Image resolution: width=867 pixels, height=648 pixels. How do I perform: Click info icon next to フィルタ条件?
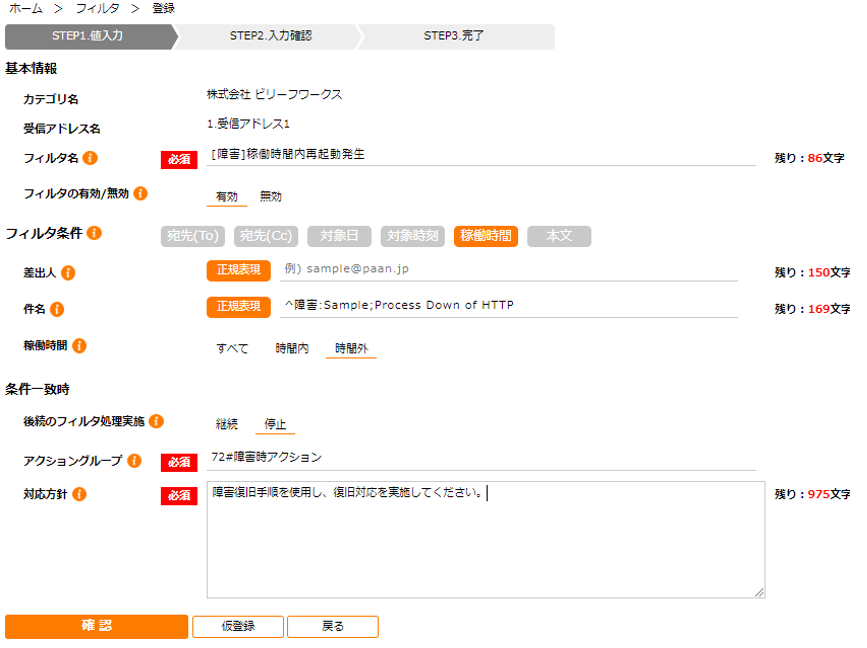coord(95,233)
